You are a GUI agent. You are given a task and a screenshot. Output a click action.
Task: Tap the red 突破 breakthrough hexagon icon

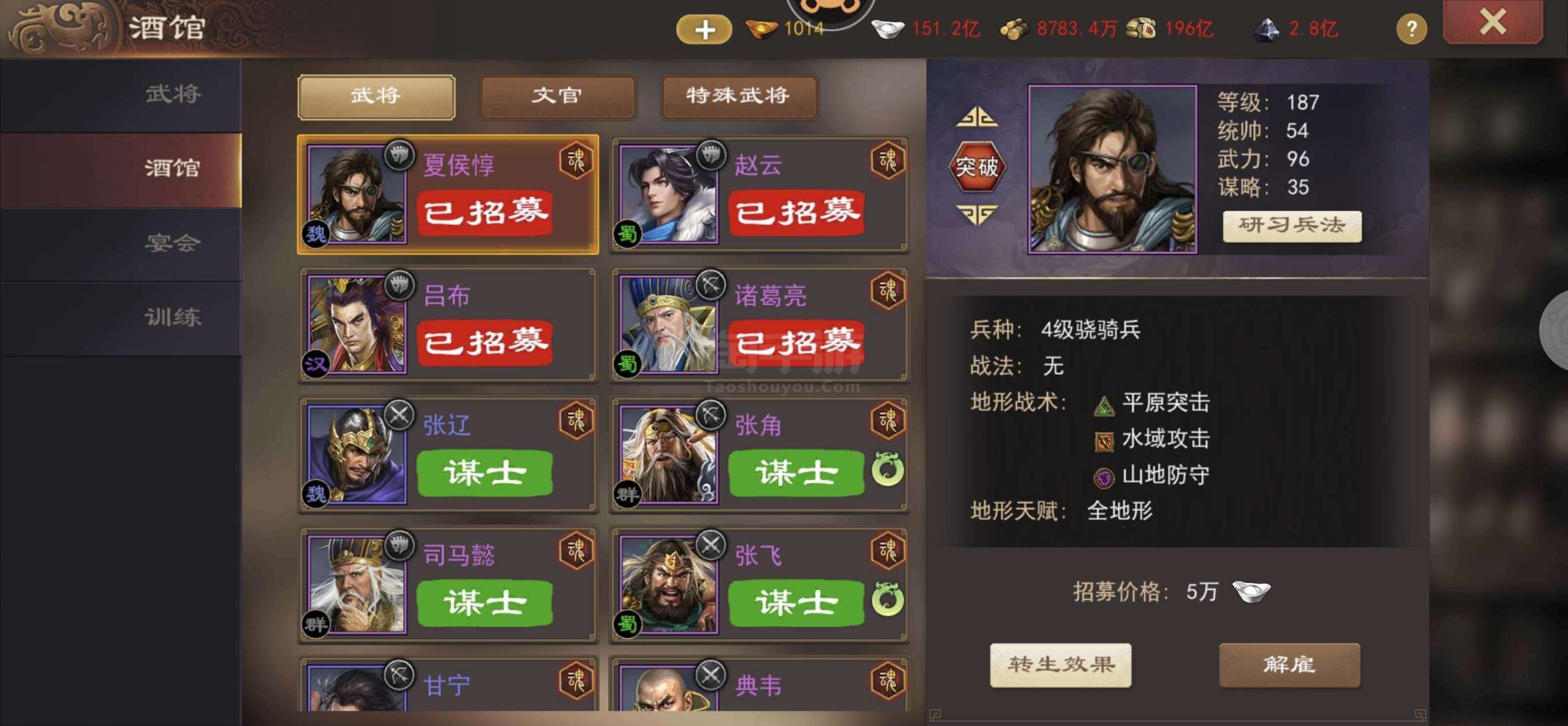coord(977,167)
